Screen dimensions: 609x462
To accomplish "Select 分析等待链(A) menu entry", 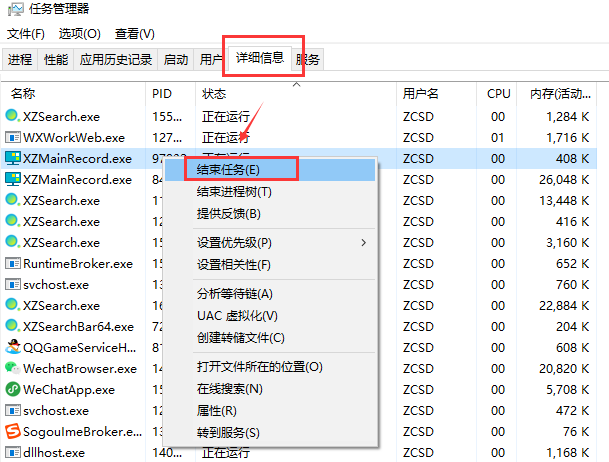I will [270, 294].
